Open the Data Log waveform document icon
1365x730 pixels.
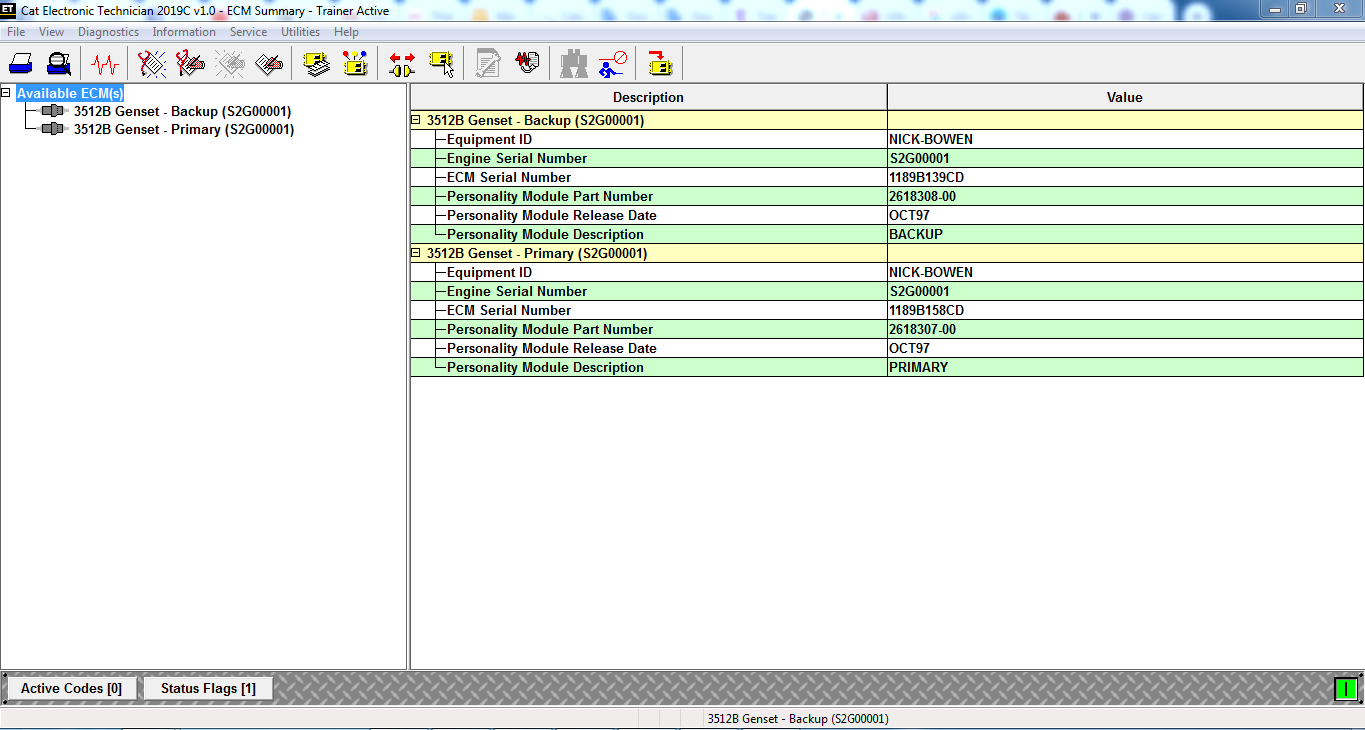[527, 64]
